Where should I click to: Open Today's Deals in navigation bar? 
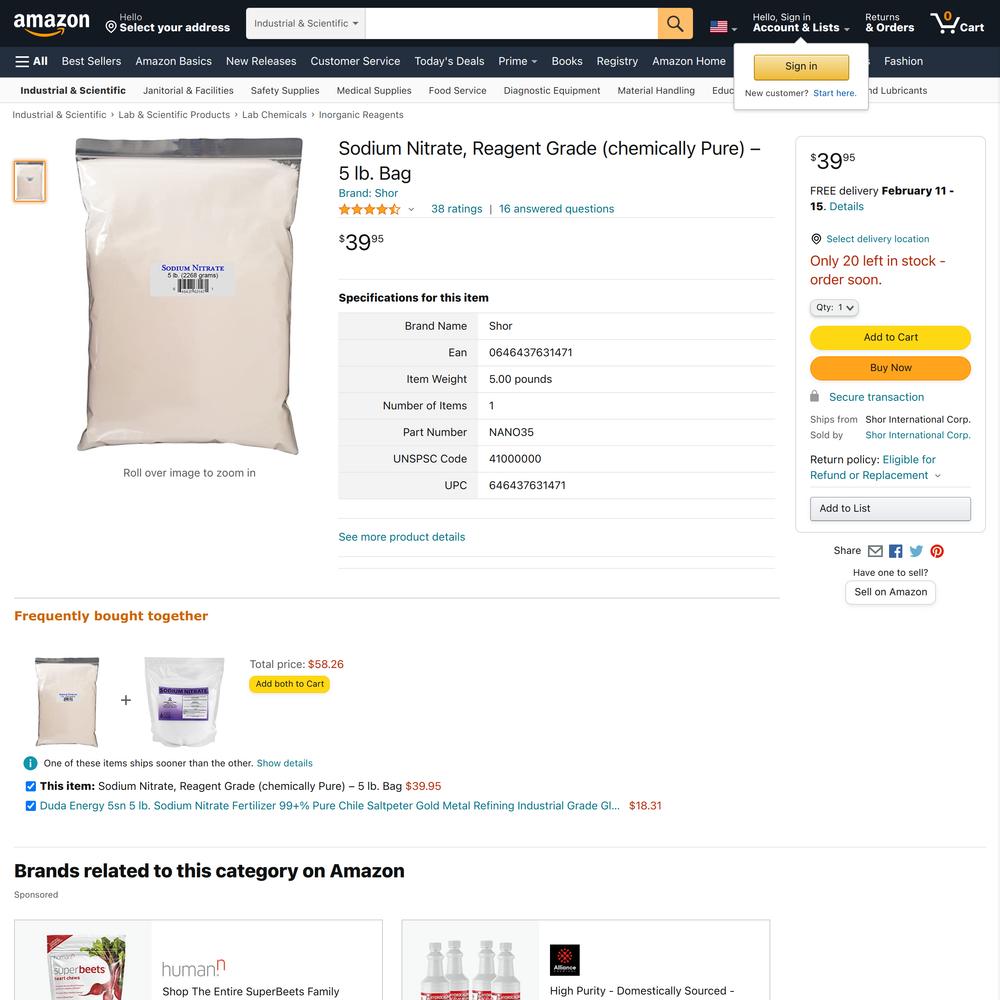[449, 61]
